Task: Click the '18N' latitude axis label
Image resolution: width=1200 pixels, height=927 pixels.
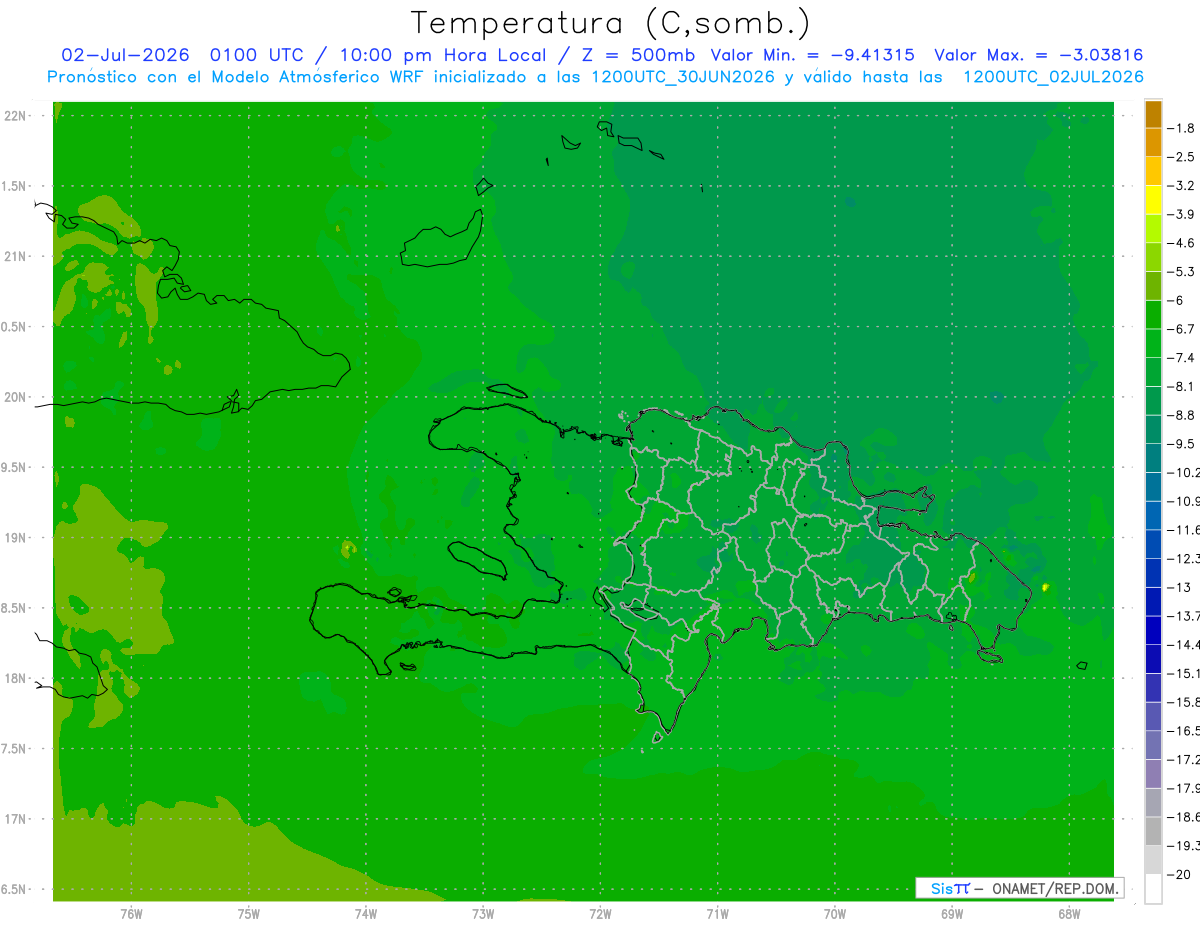Action: point(14,679)
